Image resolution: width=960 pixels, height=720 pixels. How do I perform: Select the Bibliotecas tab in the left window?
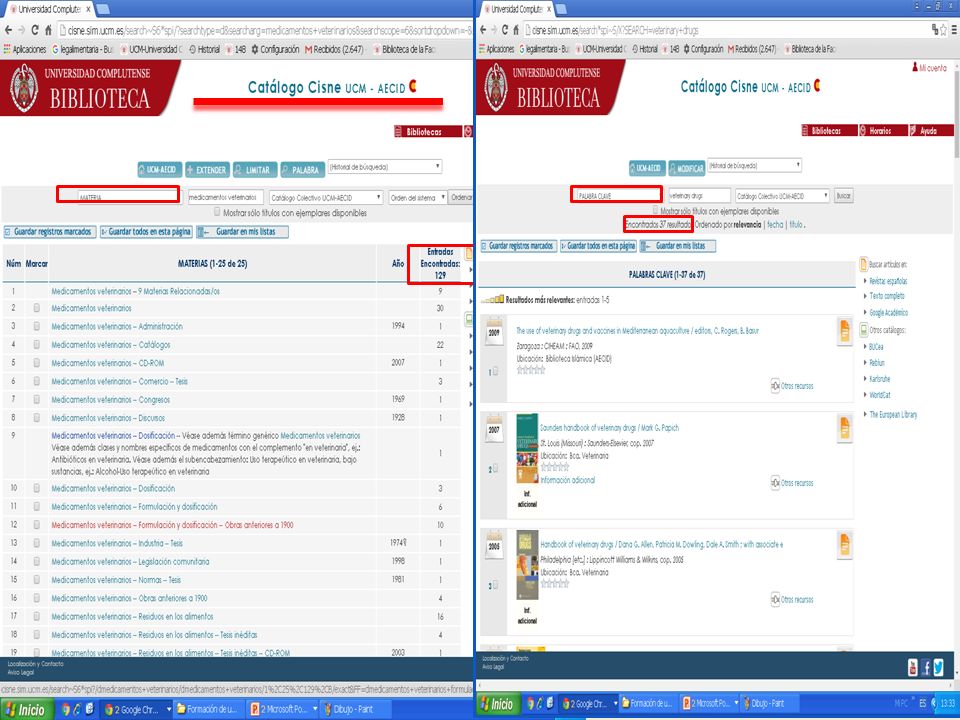[428, 132]
